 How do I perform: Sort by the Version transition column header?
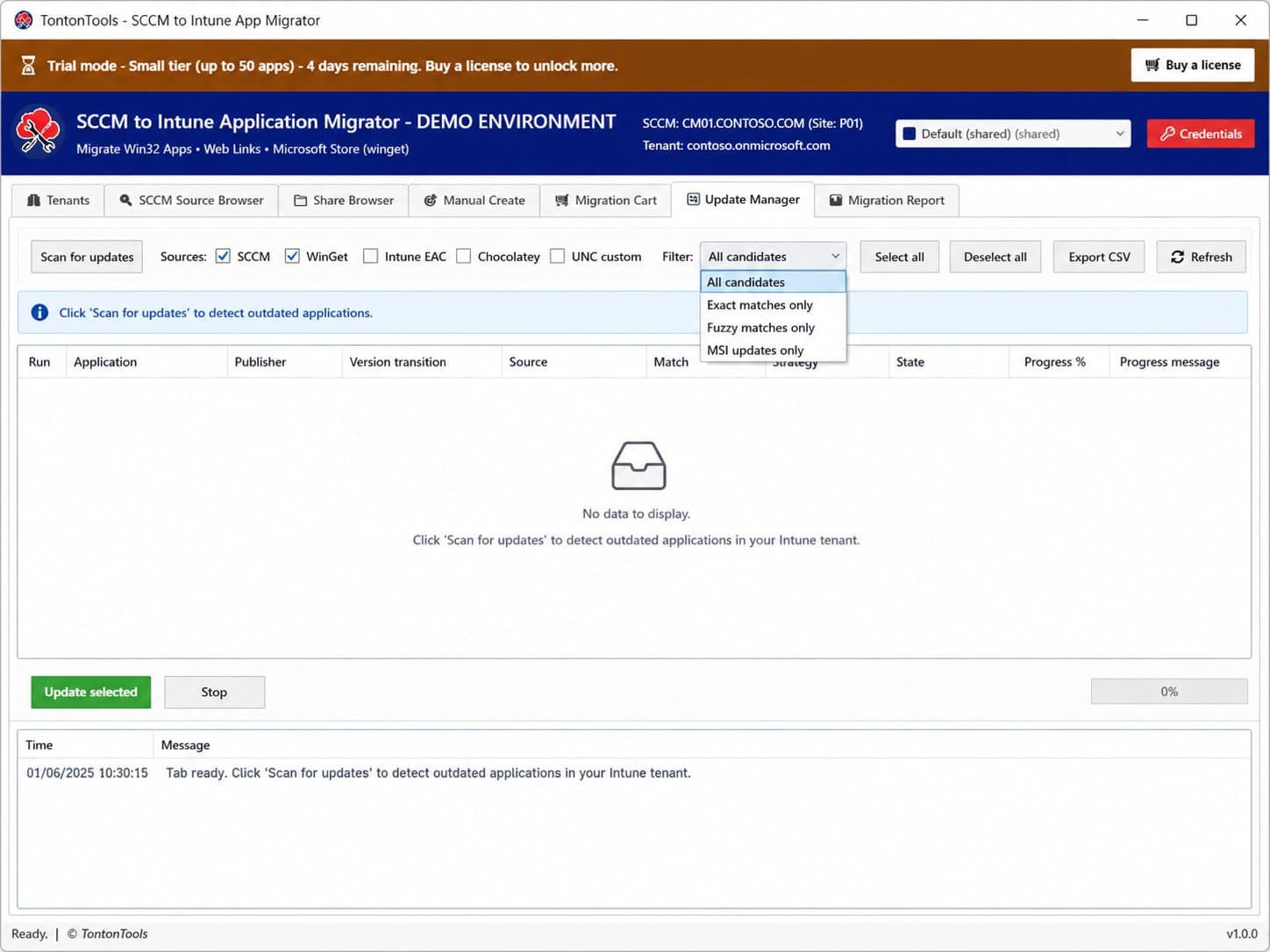(x=422, y=362)
